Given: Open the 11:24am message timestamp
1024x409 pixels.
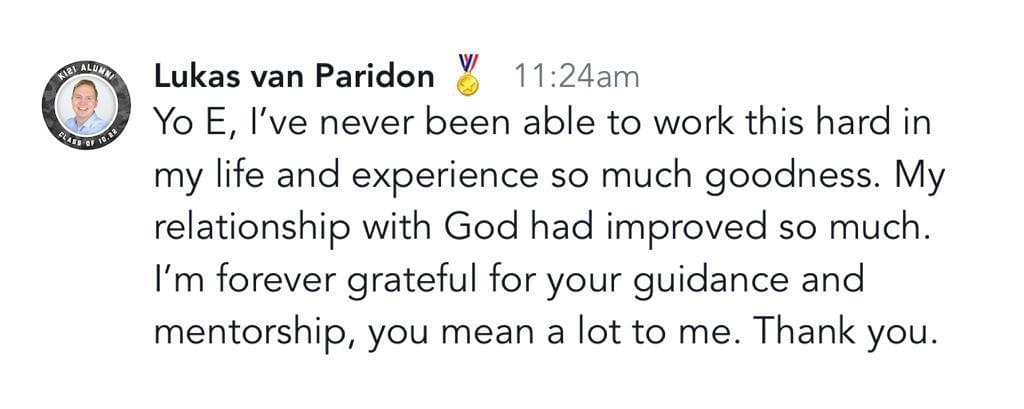Looking at the screenshot, I should [x=577, y=77].
